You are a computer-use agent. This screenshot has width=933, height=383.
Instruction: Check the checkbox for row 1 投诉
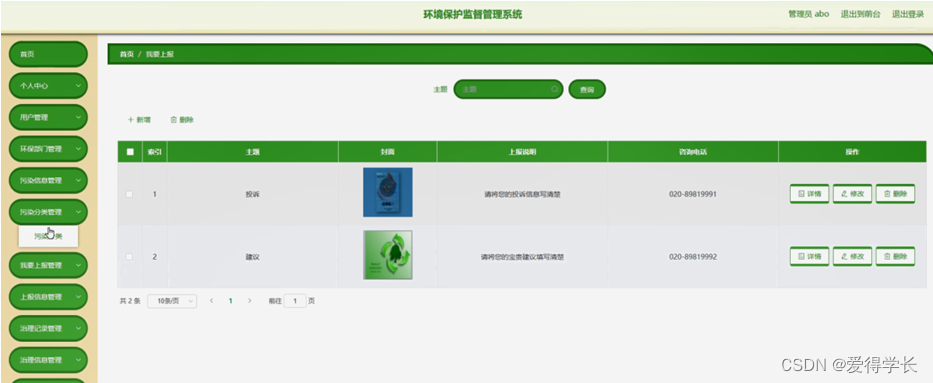click(x=130, y=194)
